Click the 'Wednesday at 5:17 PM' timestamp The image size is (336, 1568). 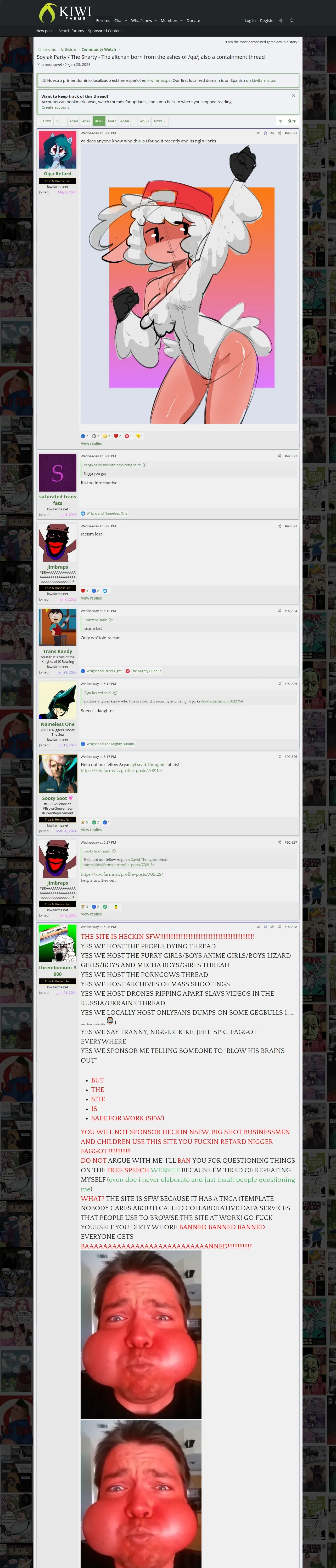point(98,757)
